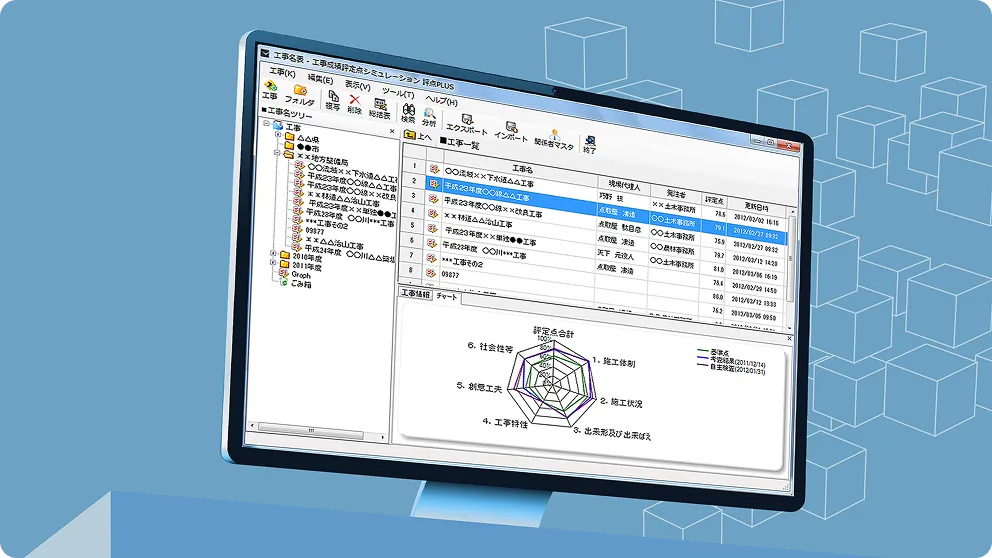992x558 pixels.
Task: Click the 検索 binoculars search icon
Action: pyautogui.click(x=408, y=111)
